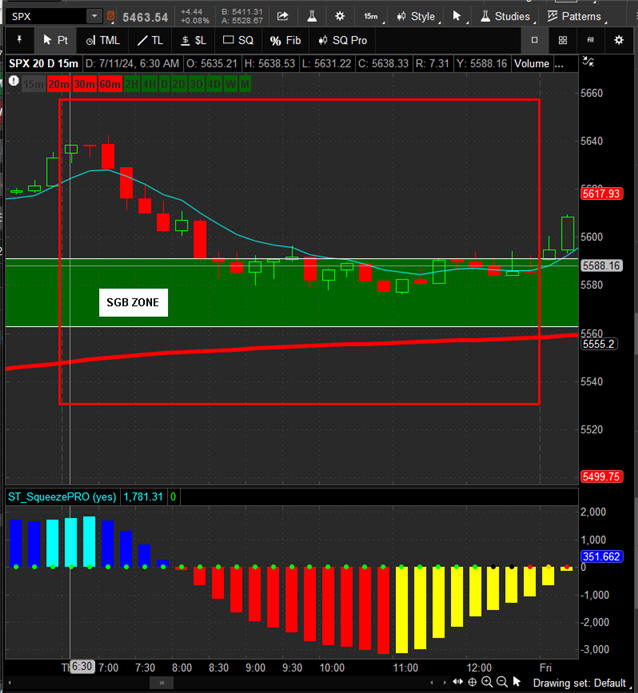Click the red 20m squeeze label
The image size is (638, 693).
[x=59, y=84]
